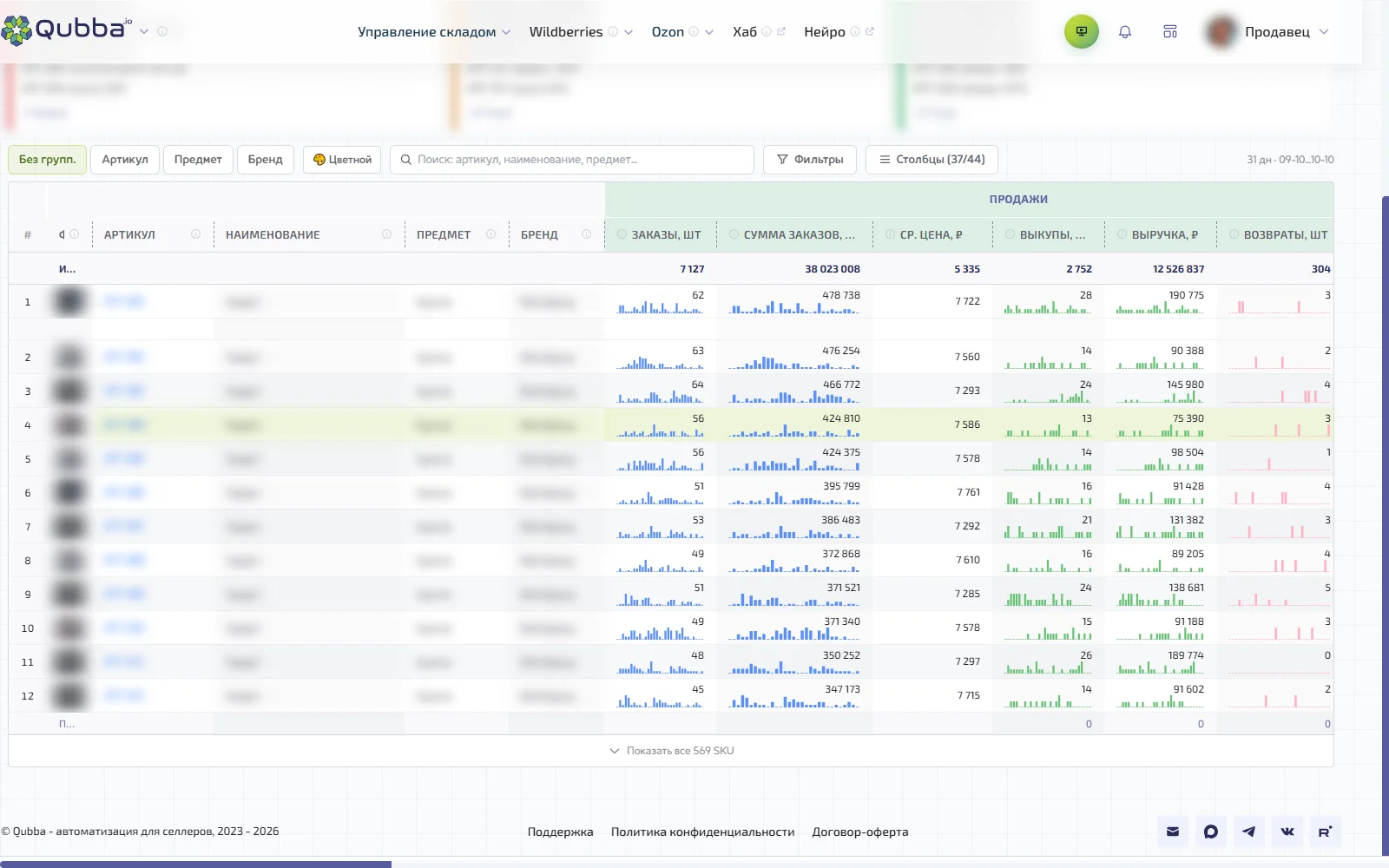Click external link icon next to Нейро

pyautogui.click(x=870, y=31)
